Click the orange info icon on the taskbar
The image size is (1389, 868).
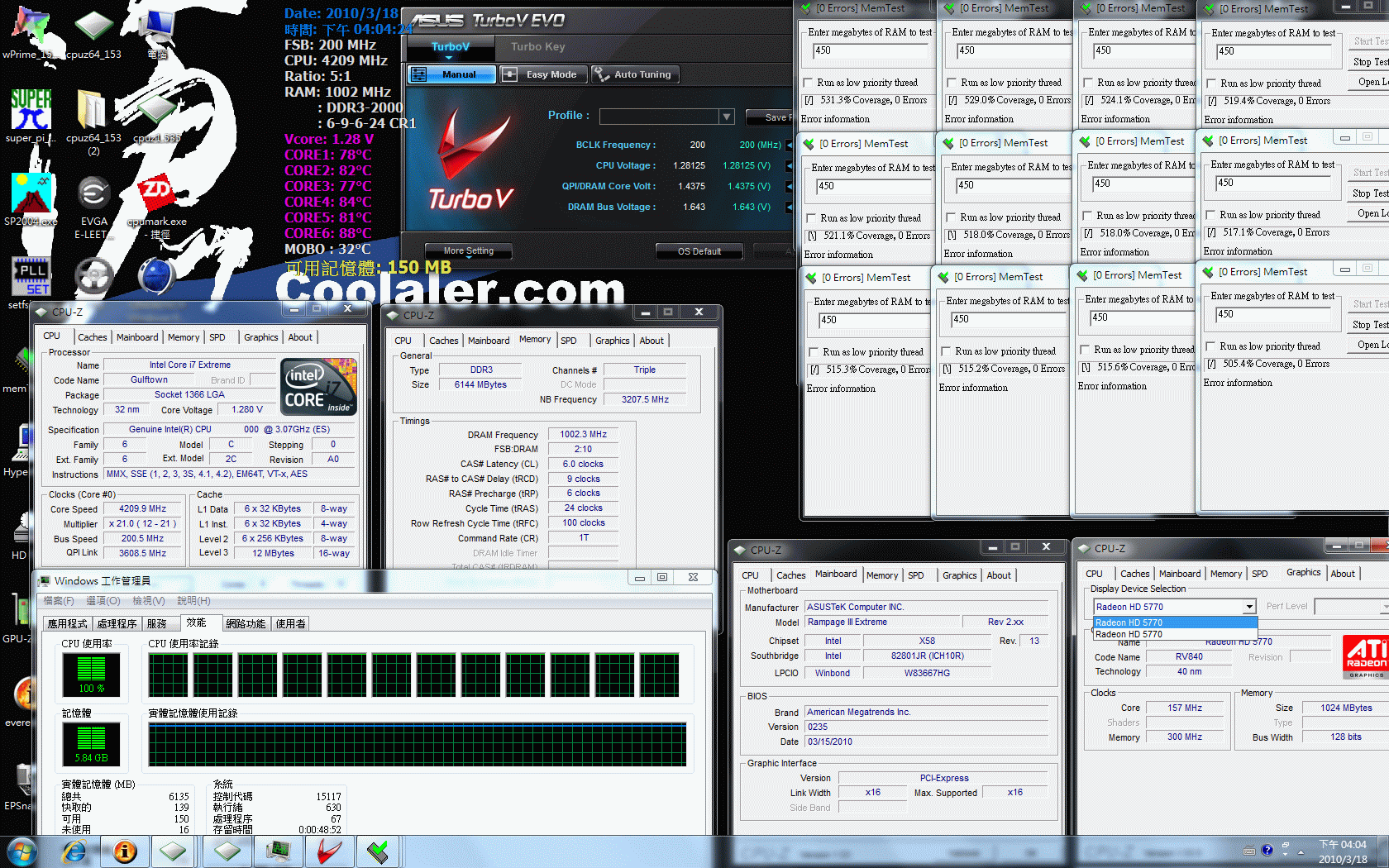[x=125, y=851]
